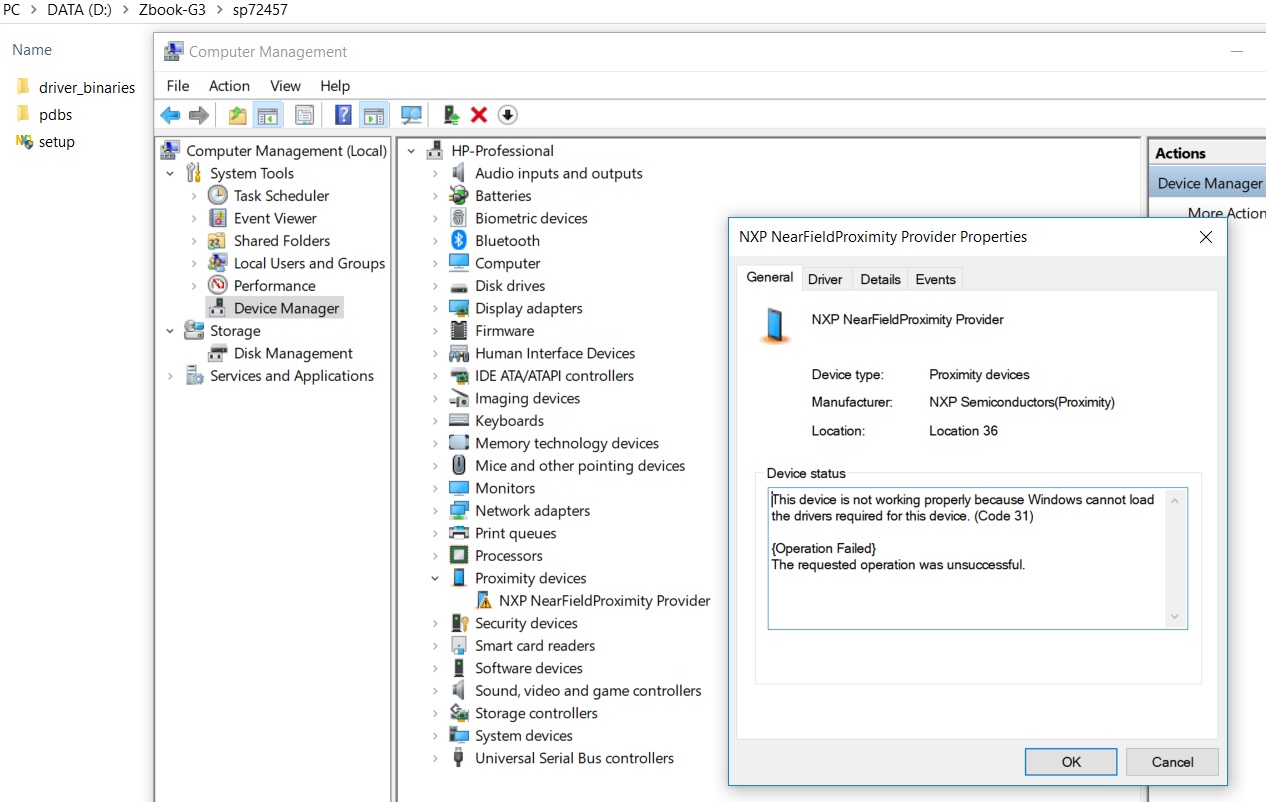Click the blue Help question mark icon
Screen dimensions: 1266x802
click(x=343, y=115)
